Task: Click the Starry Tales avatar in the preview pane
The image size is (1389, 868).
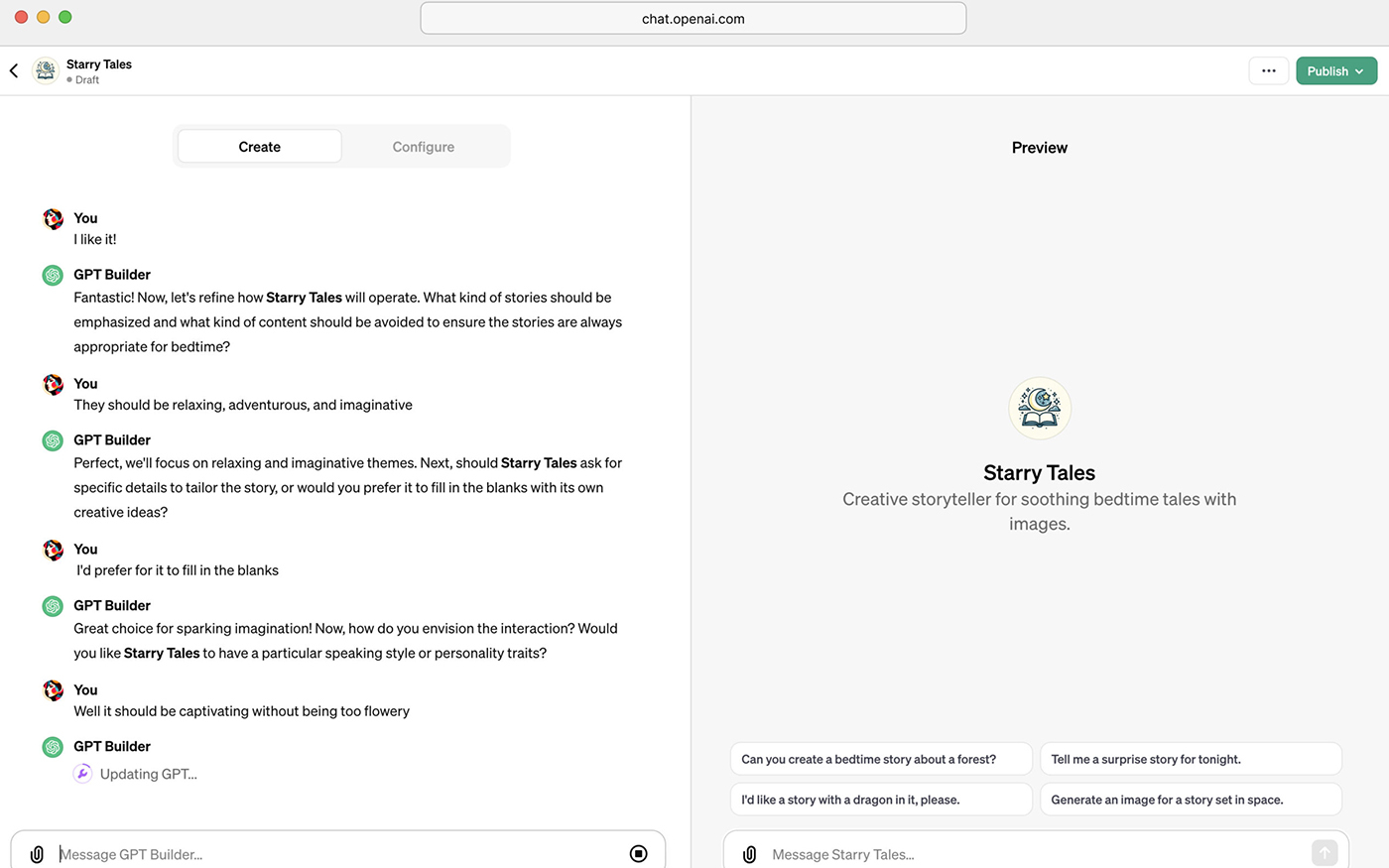Action: (1039, 408)
